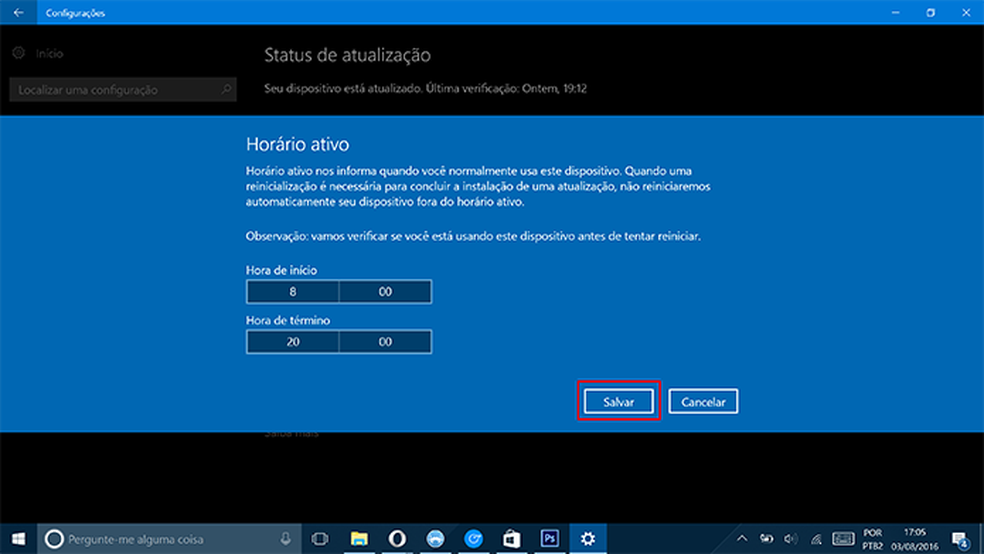Open Task View from the taskbar
Screen dimensions: 984x554
(x=320, y=538)
